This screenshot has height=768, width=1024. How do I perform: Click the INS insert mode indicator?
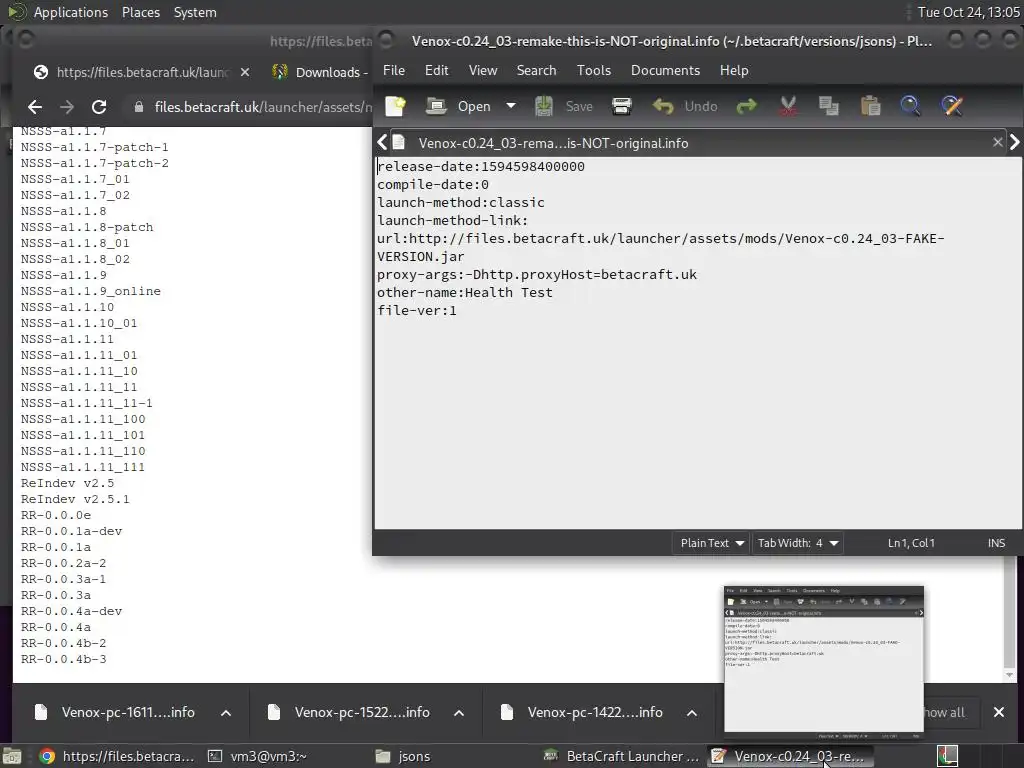click(x=996, y=543)
